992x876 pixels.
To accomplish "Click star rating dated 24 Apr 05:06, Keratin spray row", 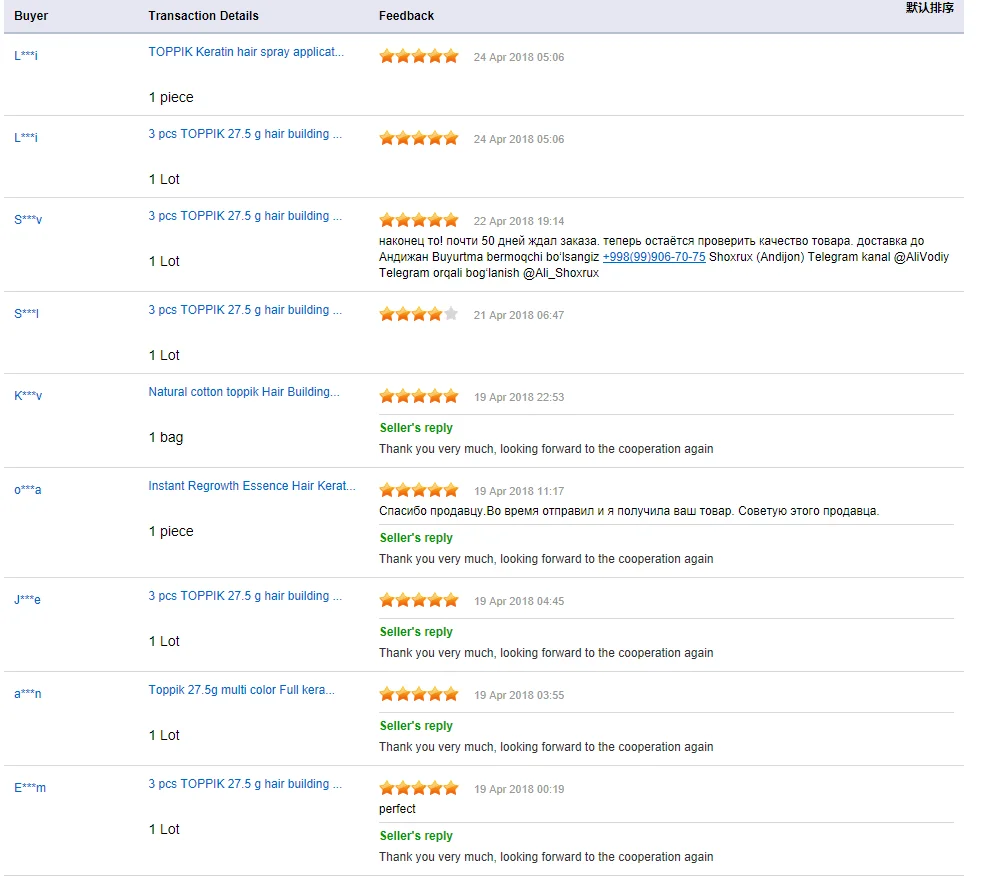I will [419, 56].
